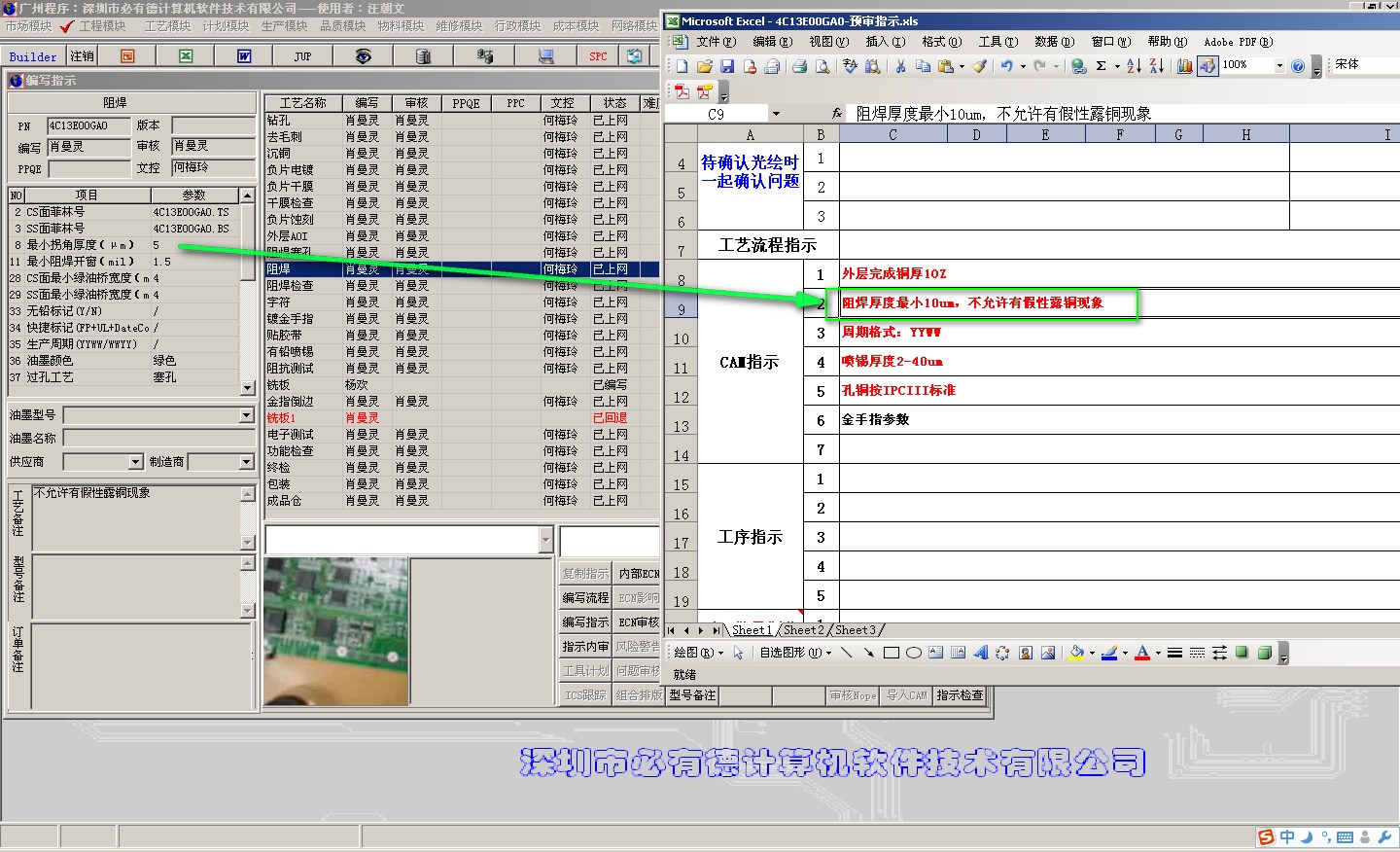This screenshot has width=1400, height=852.
Task: Open the Excel zoom percentage dropdown
Action: [x=1279, y=66]
